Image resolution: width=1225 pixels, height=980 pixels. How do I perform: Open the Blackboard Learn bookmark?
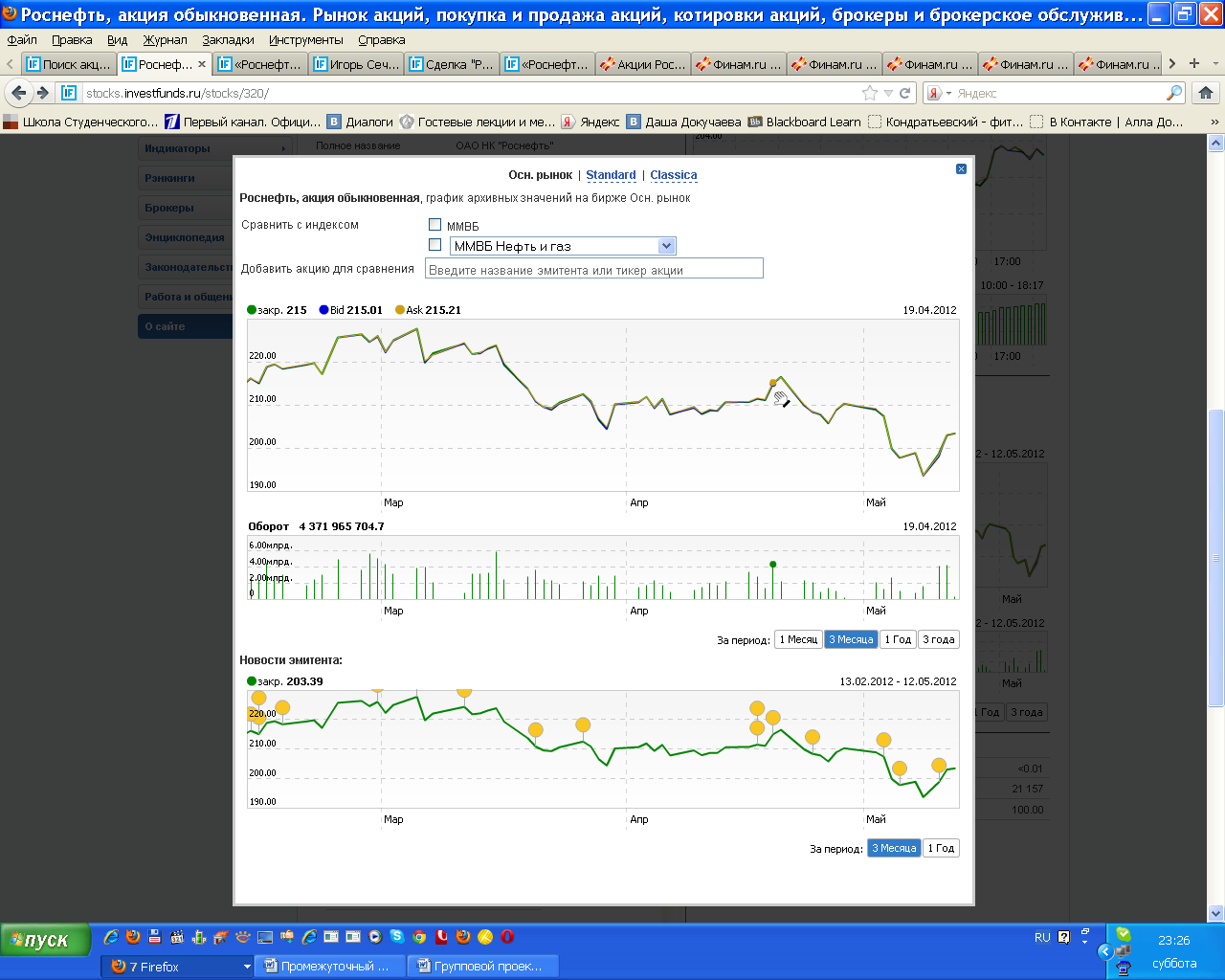click(x=804, y=122)
